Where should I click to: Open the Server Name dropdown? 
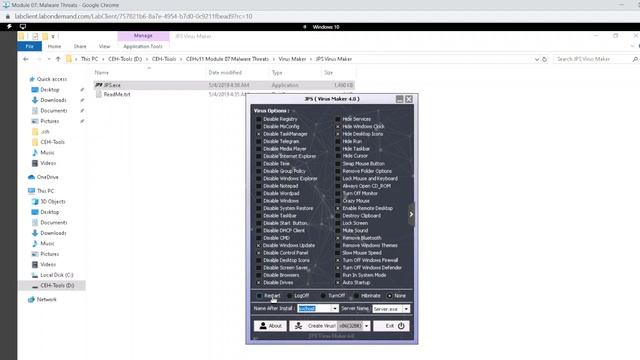click(x=406, y=309)
